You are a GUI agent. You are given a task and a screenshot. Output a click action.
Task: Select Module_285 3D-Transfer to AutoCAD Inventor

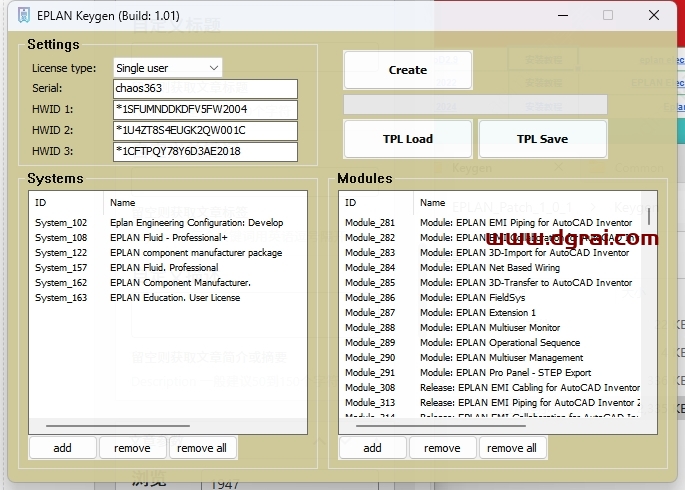click(x=490, y=283)
